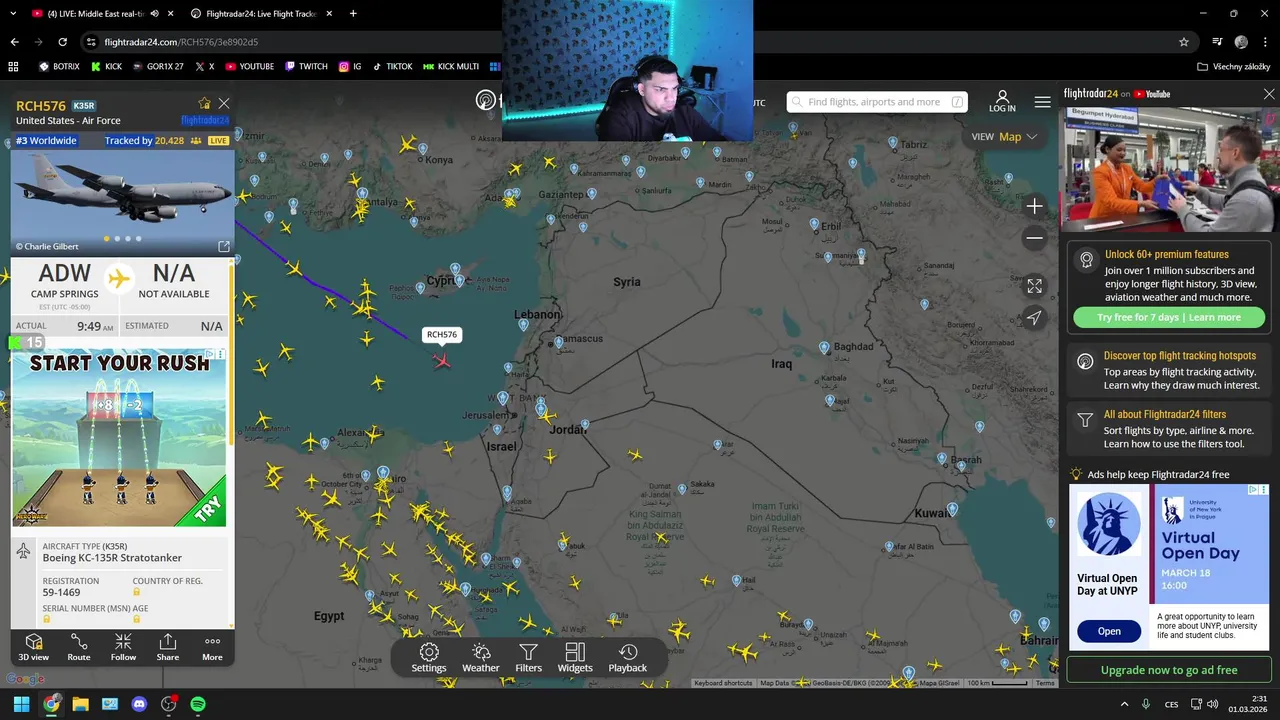Play the Flightradar24 YouTube video thumbnail
Screen dimensions: 1280x720
coord(1169,170)
